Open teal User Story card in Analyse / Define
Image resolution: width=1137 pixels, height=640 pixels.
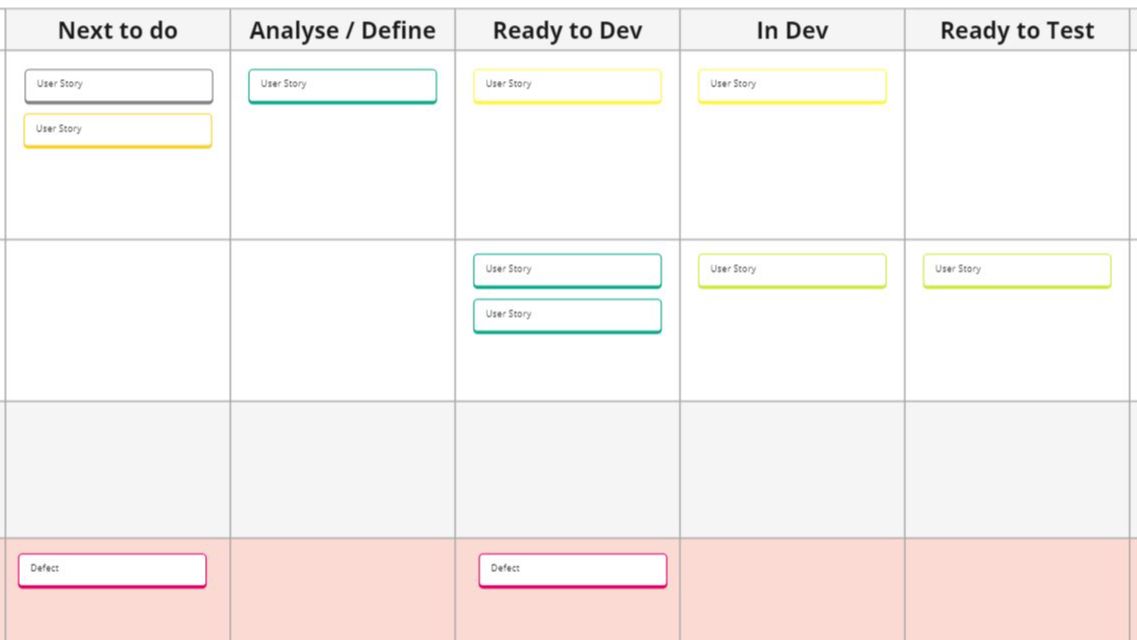[x=342, y=86]
